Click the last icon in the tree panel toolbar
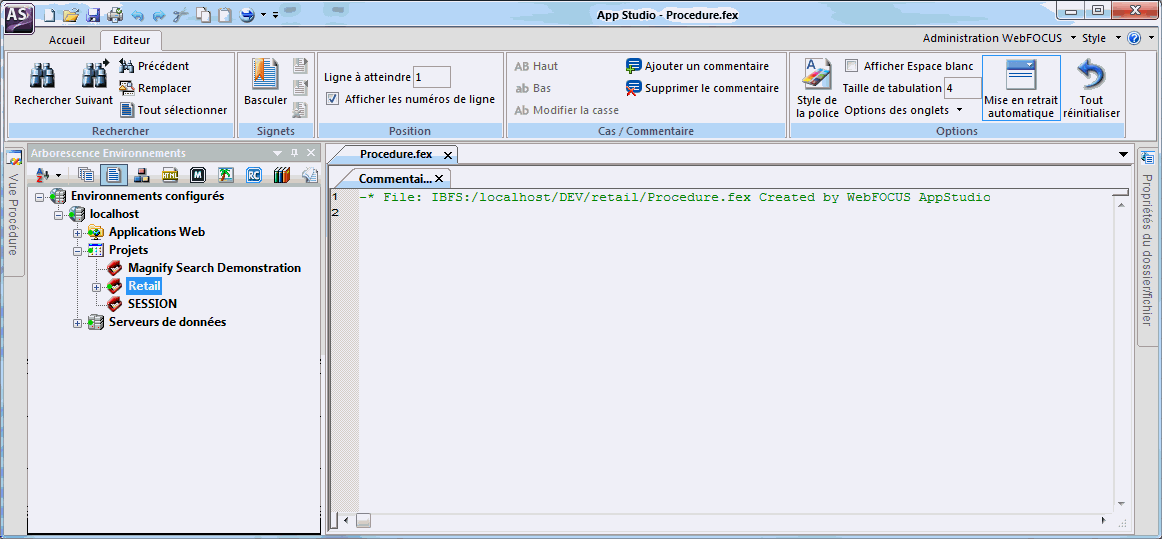The height and width of the screenshot is (539, 1162). coord(310,175)
